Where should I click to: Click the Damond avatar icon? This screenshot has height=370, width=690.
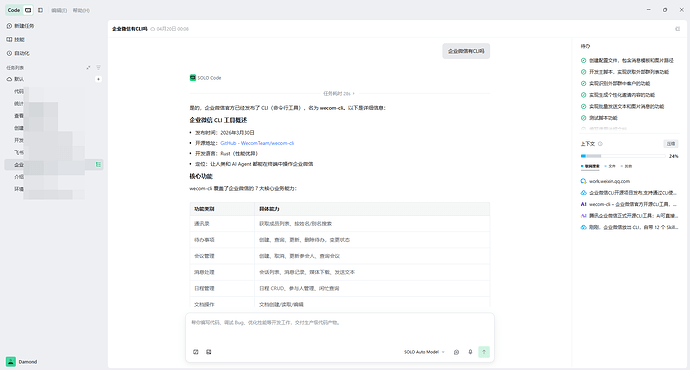coord(11,362)
